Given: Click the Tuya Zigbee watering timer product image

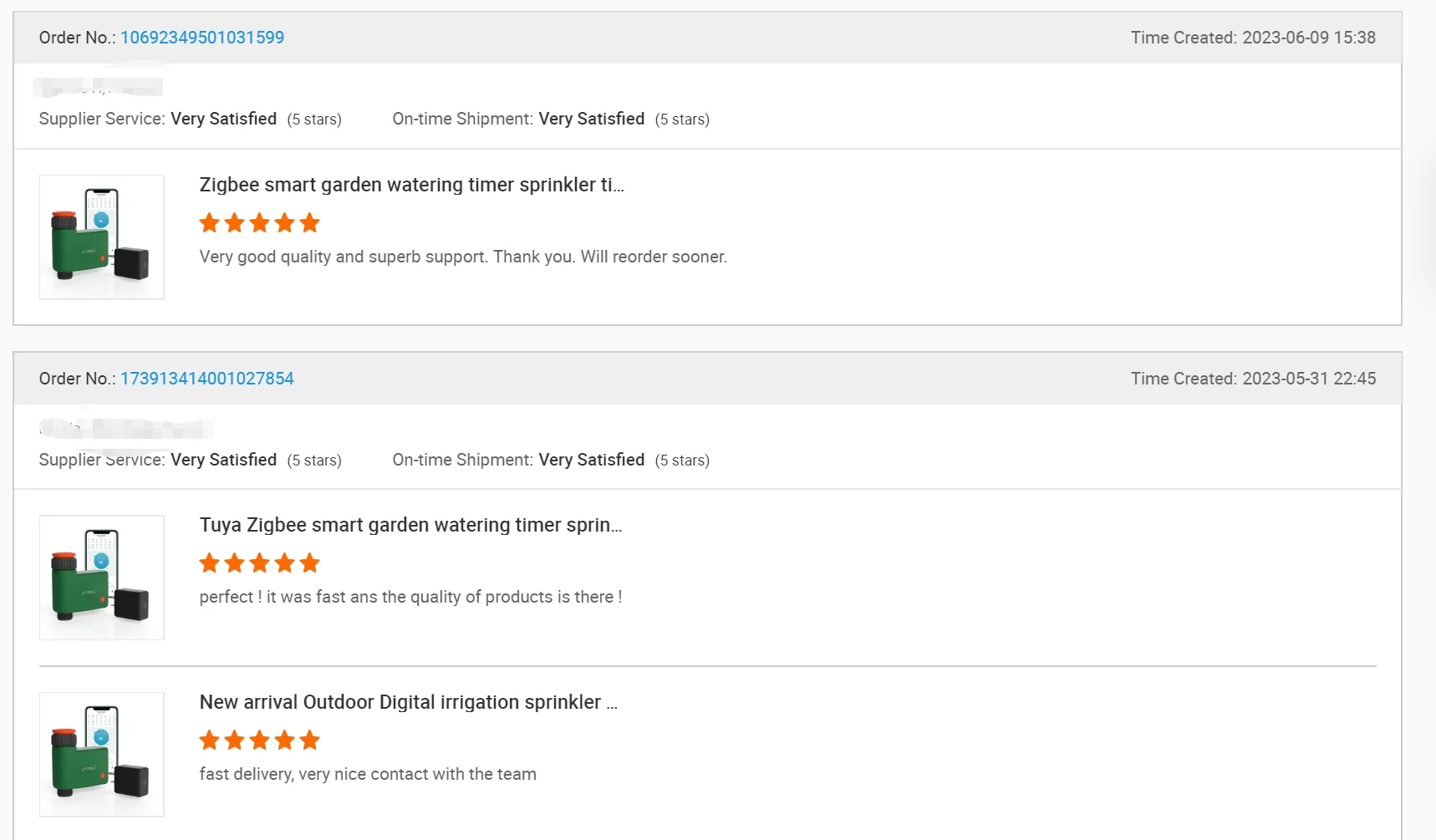Looking at the screenshot, I should point(102,578).
